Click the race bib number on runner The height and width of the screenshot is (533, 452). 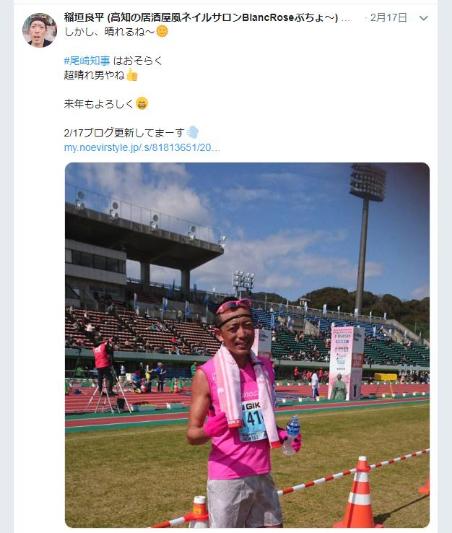[x=253, y=421]
